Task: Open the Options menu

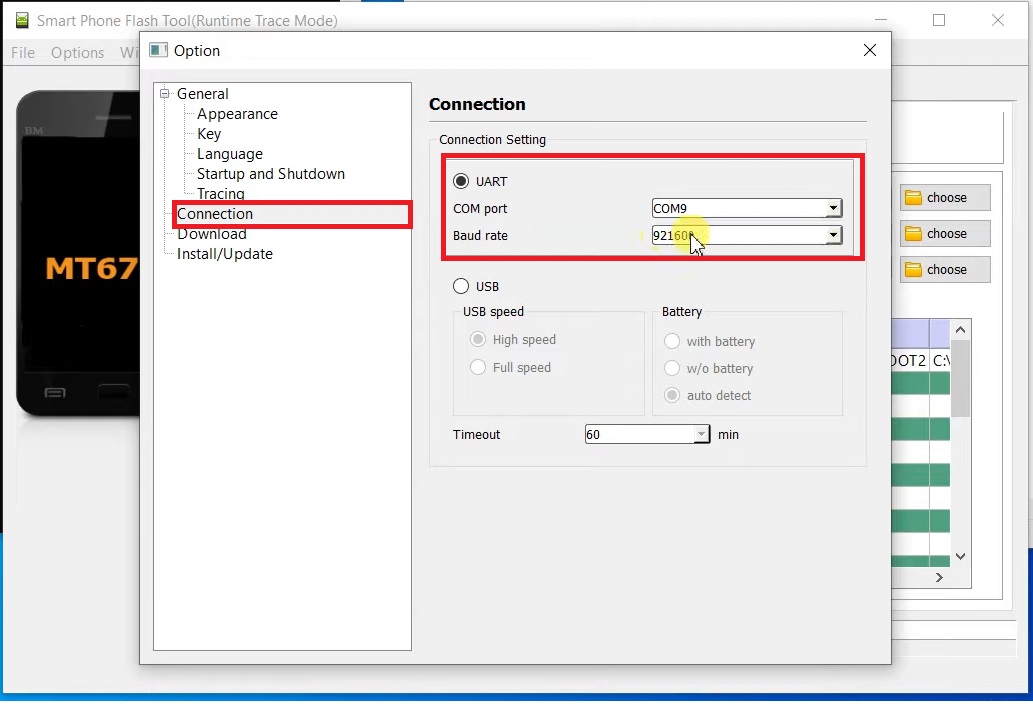Action: tap(77, 53)
